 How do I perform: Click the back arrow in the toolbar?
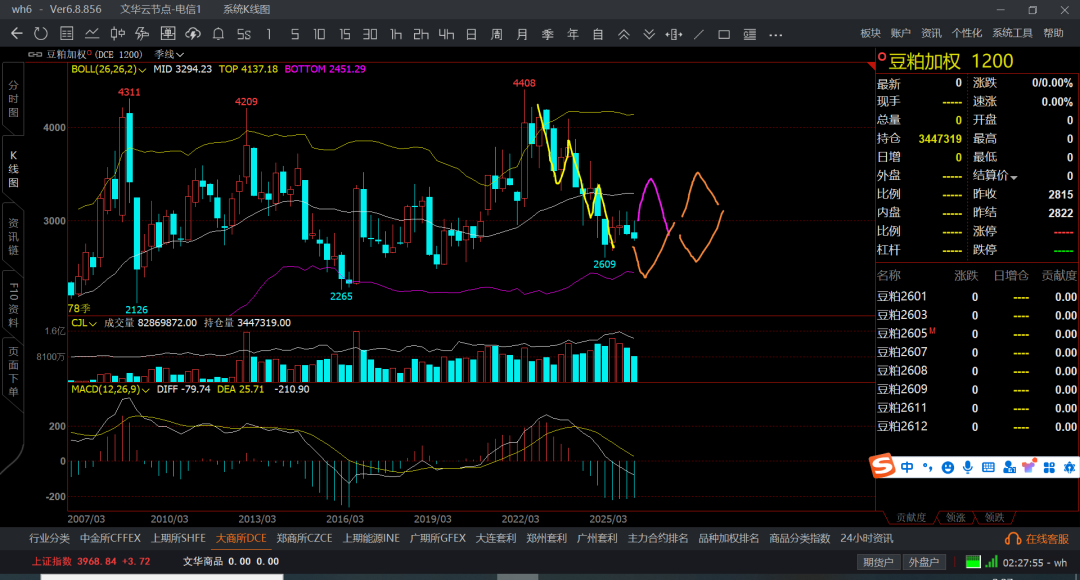(x=16, y=33)
